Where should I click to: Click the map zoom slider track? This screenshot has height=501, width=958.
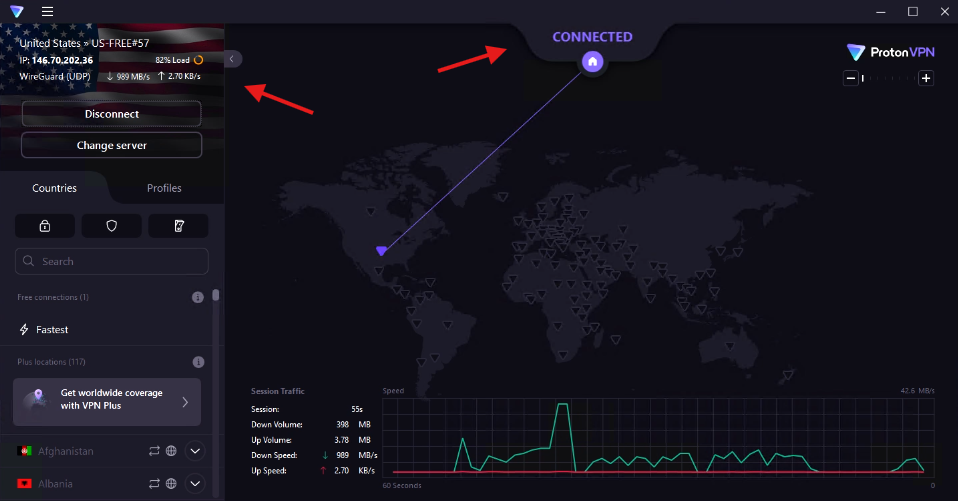[x=889, y=78]
